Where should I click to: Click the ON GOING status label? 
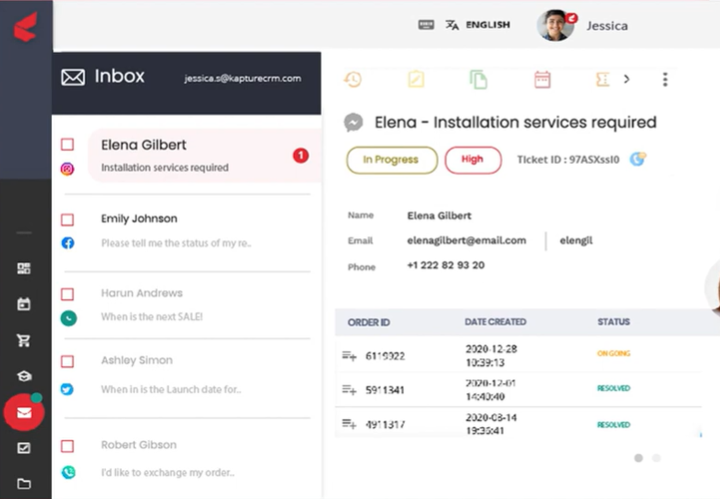pyautogui.click(x=613, y=353)
